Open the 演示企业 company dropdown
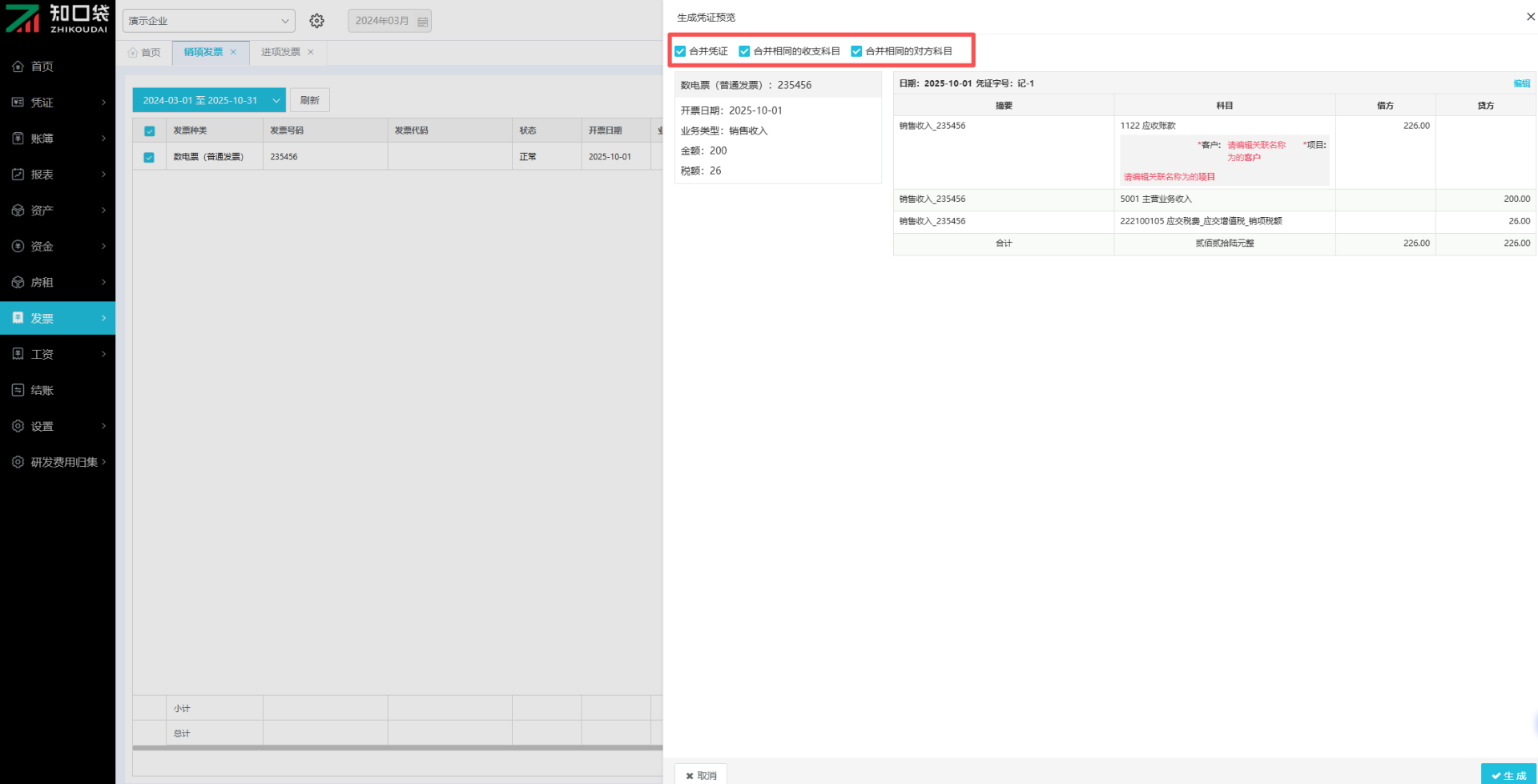The image size is (1538, 784). pos(208,21)
